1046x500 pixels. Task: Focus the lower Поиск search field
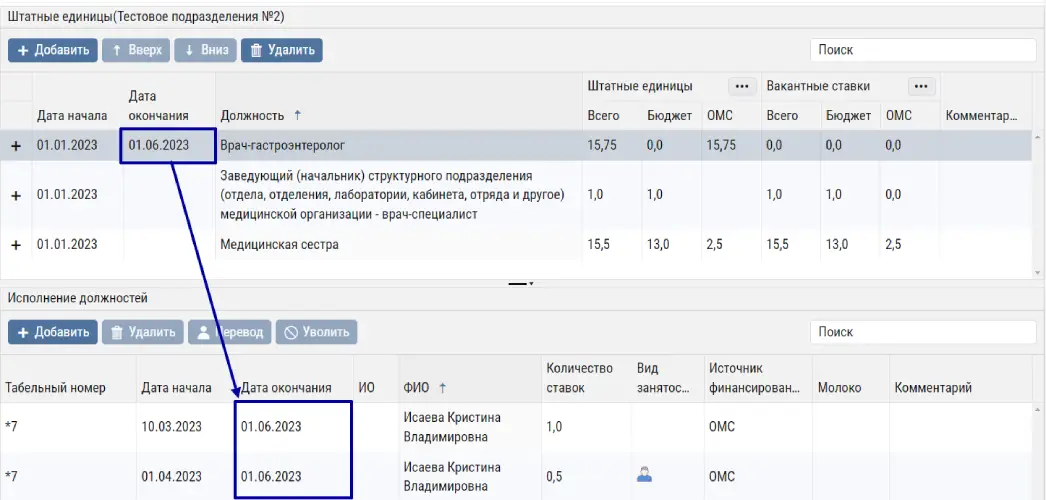pyautogui.click(x=920, y=332)
